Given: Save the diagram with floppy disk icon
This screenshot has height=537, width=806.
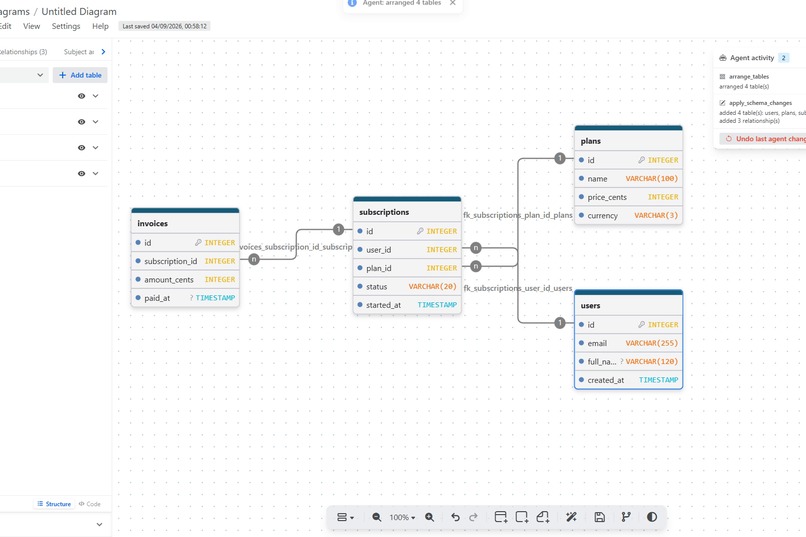Looking at the screenshot, I should click(599, 517).
